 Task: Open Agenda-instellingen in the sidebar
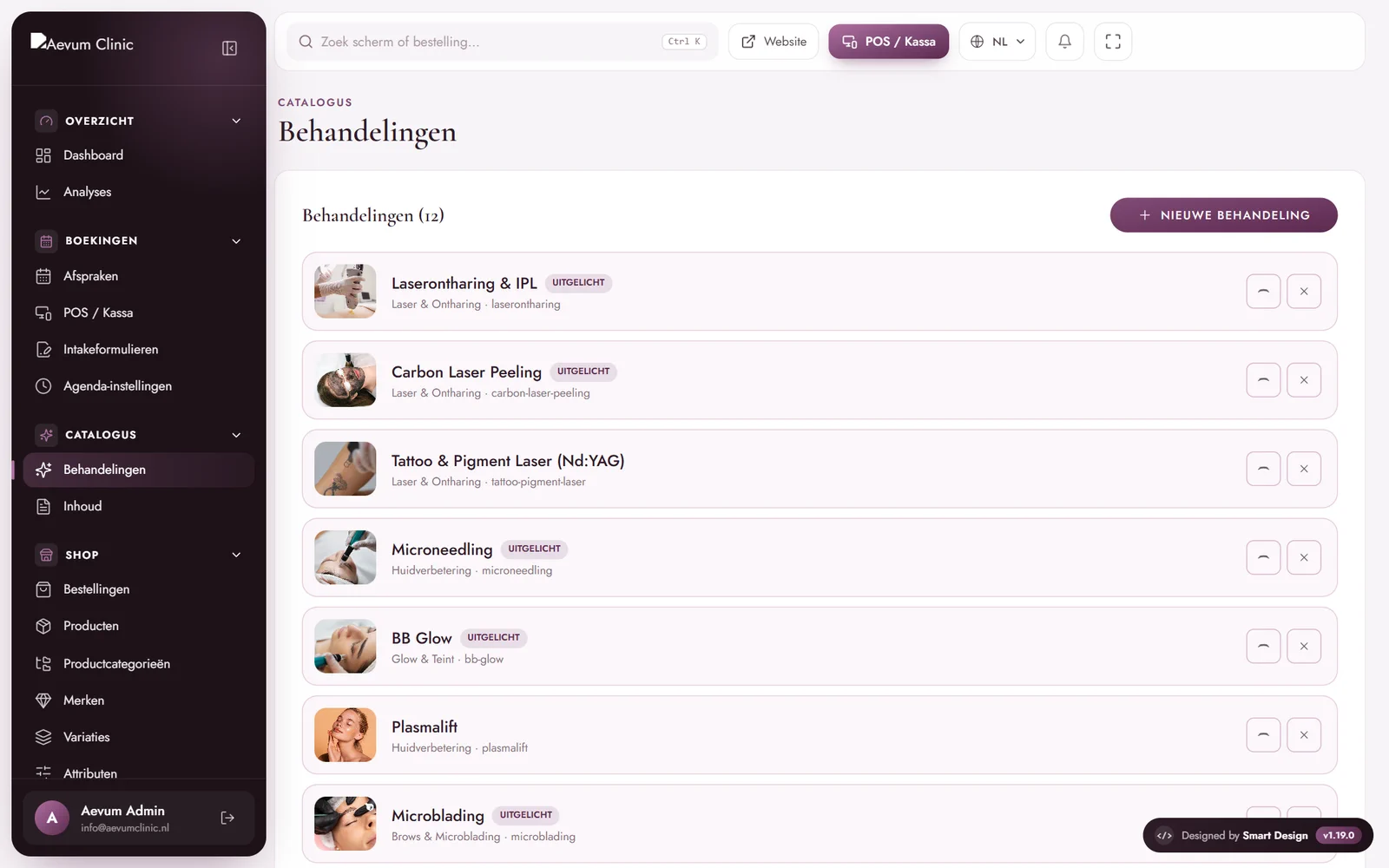[139, 386]
